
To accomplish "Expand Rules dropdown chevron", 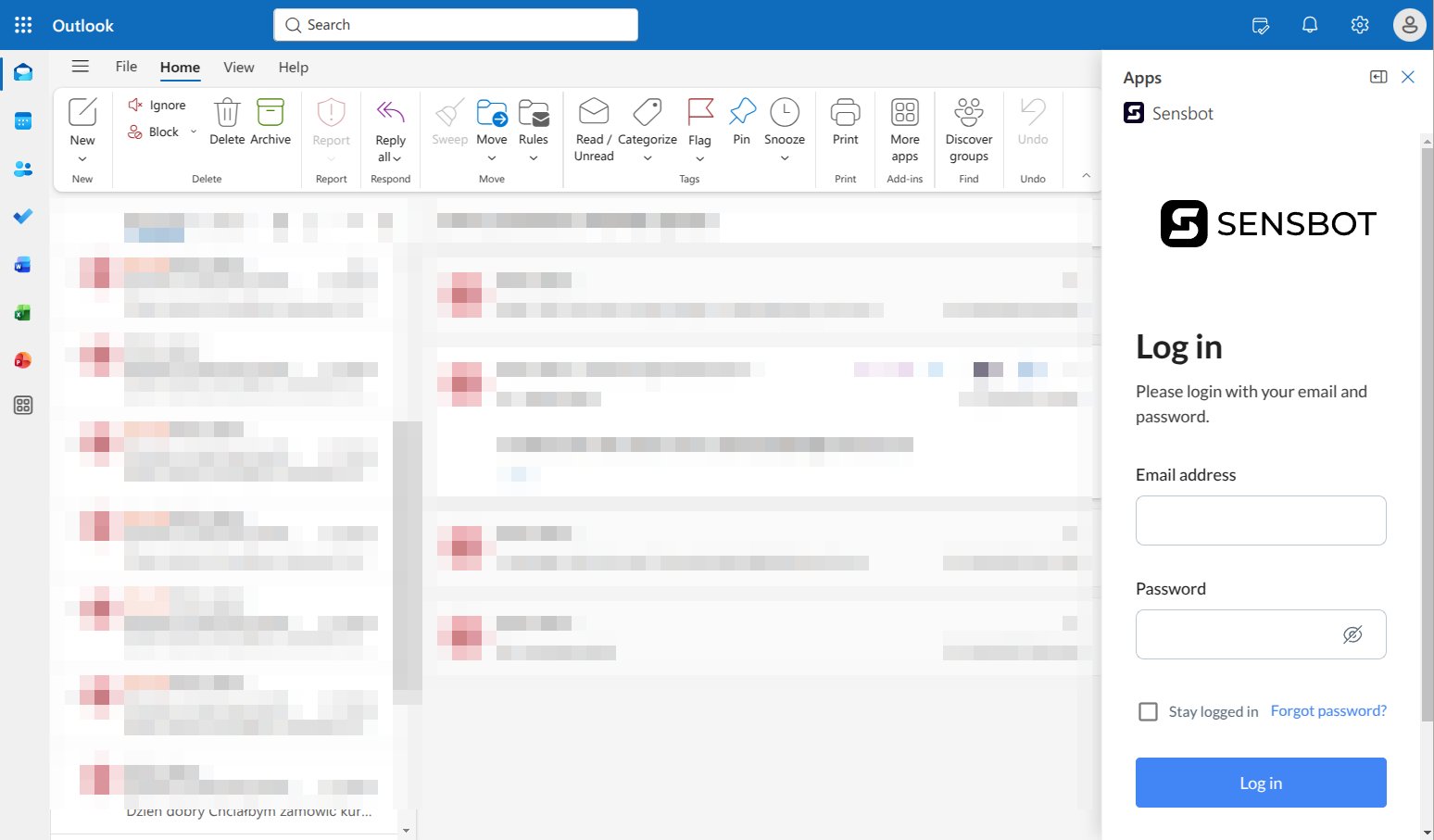I will pyautogui.click(x=534, y=158).
